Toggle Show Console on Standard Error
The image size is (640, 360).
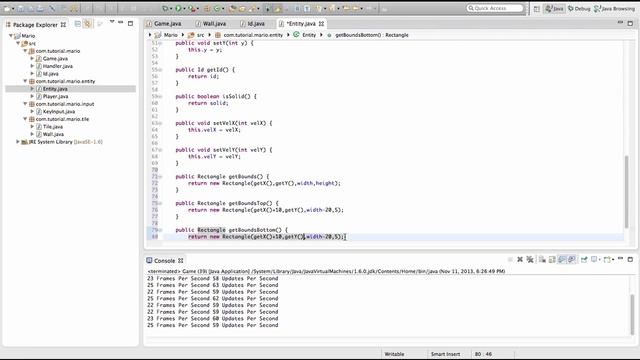(572, 260)
